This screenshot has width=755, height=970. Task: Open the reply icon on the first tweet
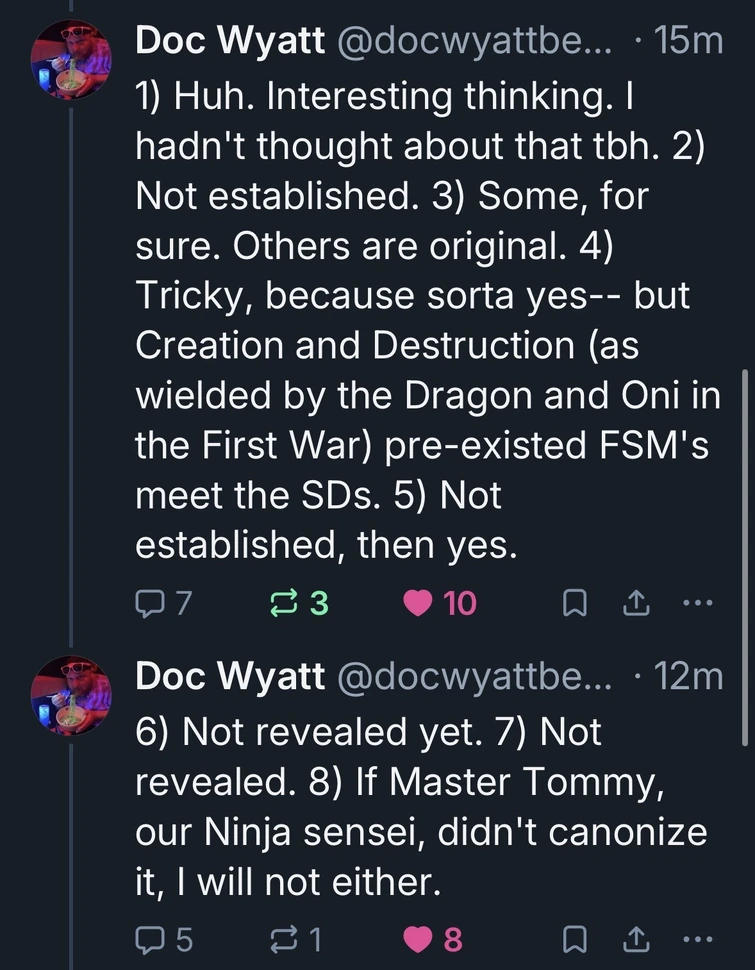pyautogui.click(x=148, y=602)
